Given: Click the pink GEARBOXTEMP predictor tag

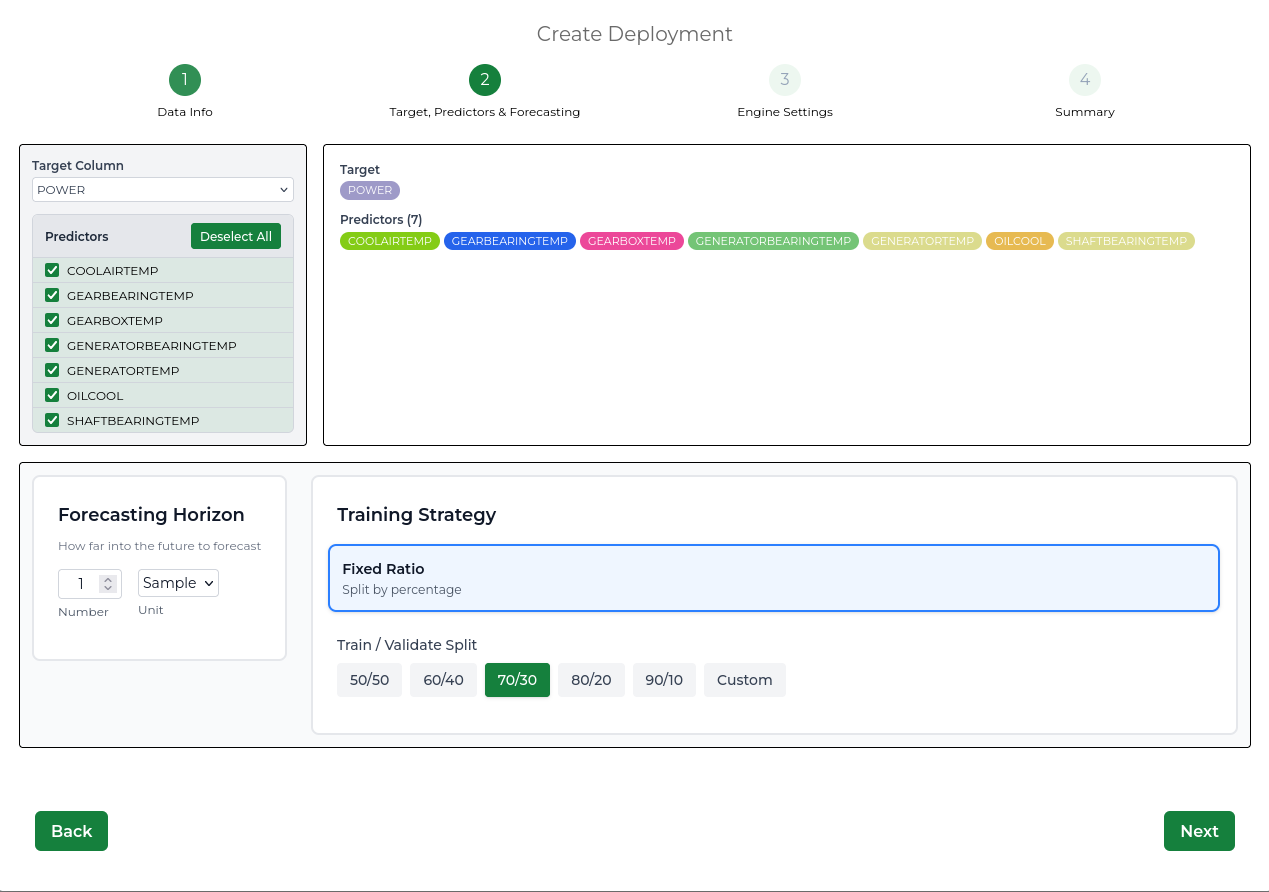Looking at the screenshot, I should [x=632, y=241].
